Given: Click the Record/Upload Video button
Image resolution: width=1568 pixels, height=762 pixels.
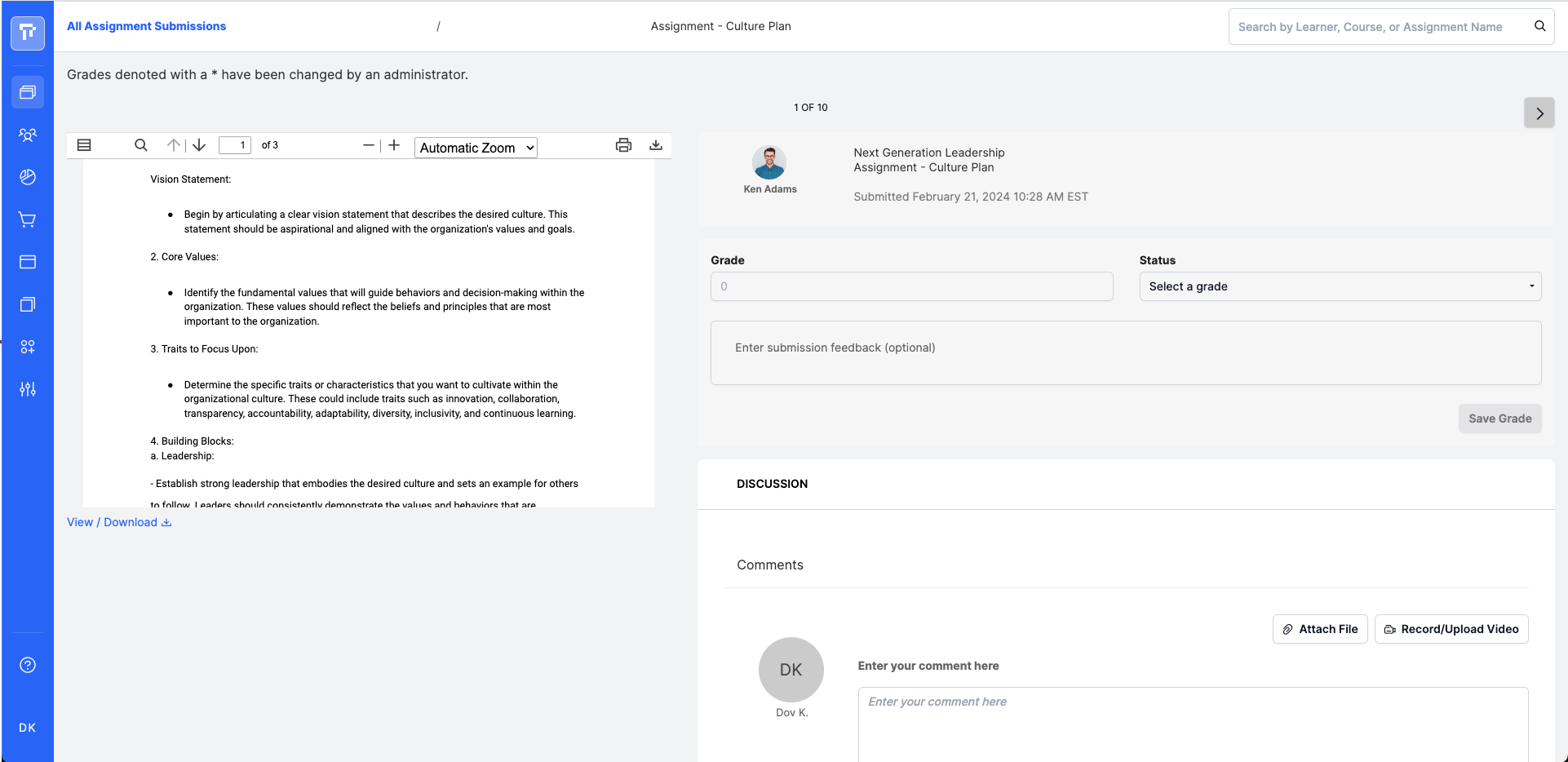Looking at the screenshot, I should [1451, 629].
